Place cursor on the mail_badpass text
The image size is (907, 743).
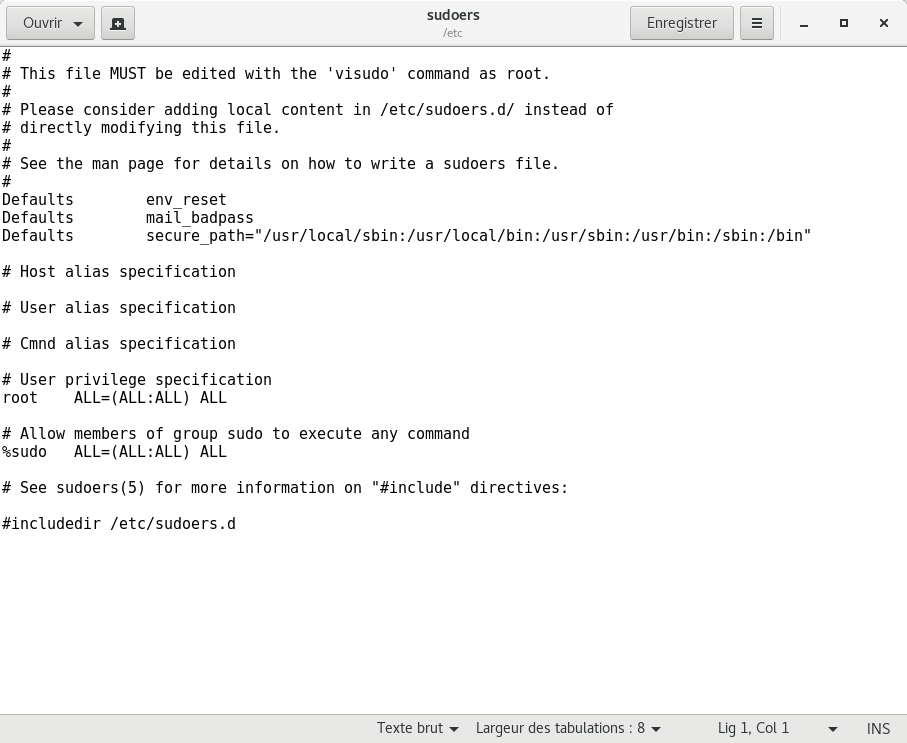(199, 218)
